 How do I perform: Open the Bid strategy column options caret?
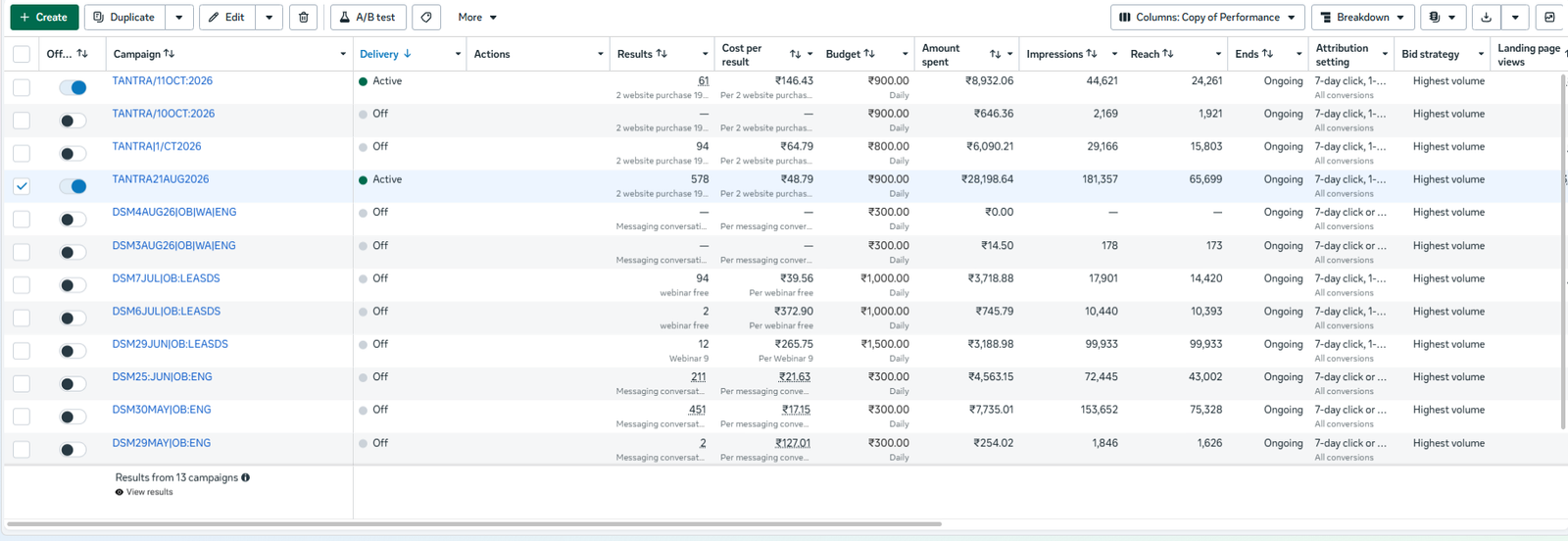pyautogui.click(x=1481, y=54)
